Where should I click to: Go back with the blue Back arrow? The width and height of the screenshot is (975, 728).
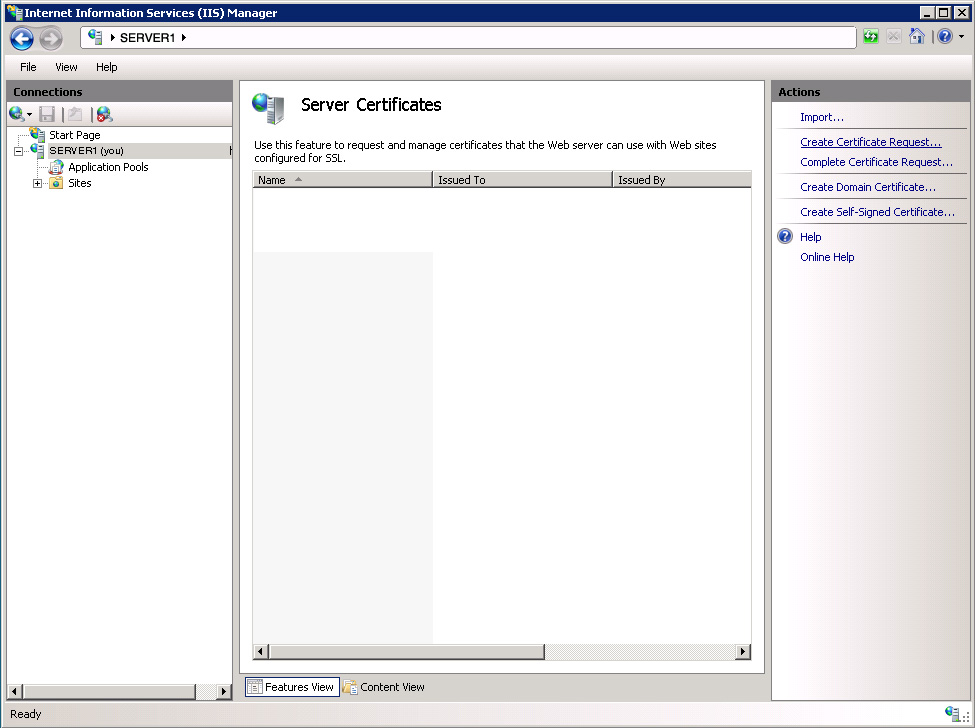pyautogui.click(x=22, y=39)
